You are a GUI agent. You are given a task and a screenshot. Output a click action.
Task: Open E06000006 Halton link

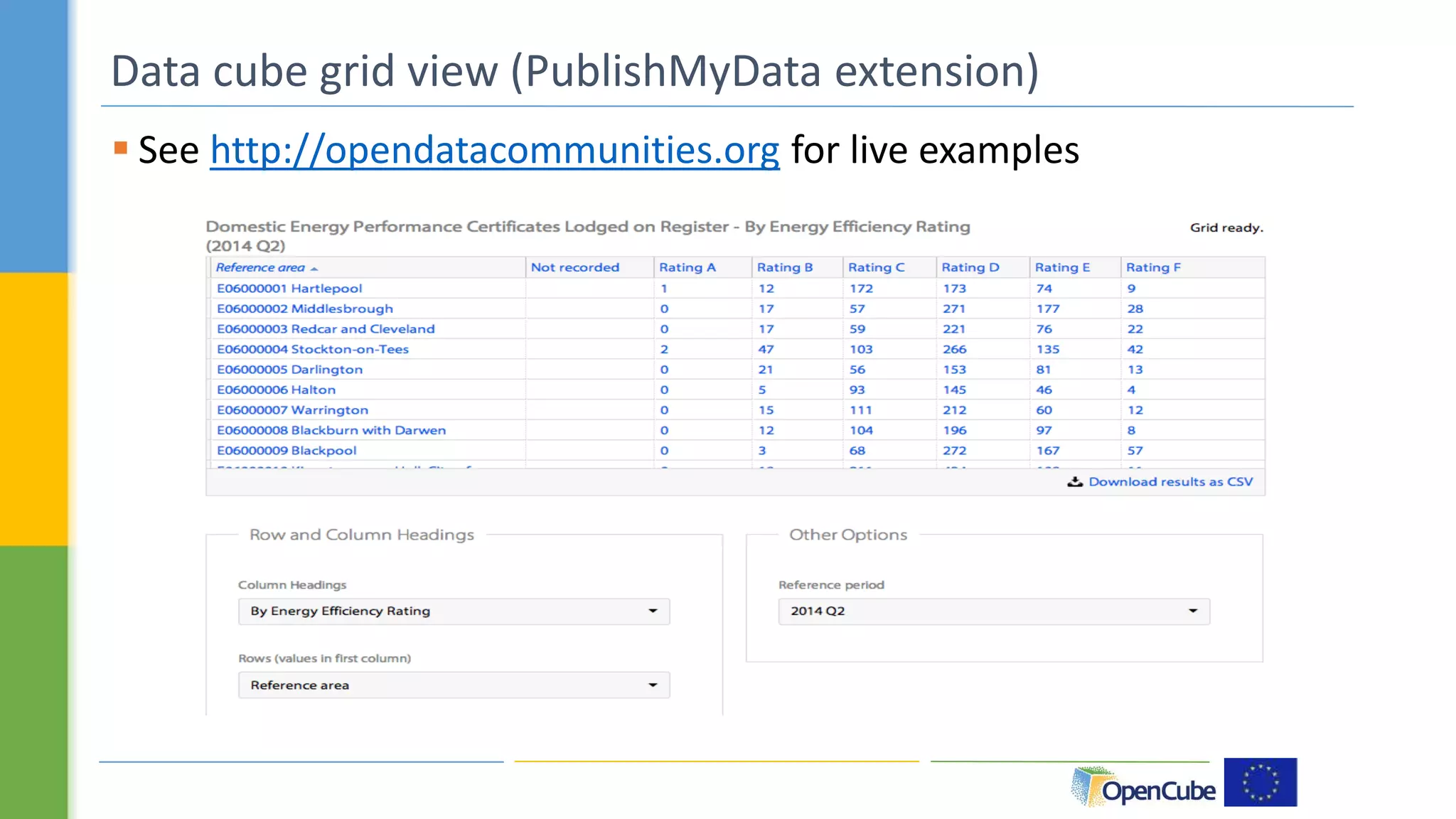tap(276, 390)
